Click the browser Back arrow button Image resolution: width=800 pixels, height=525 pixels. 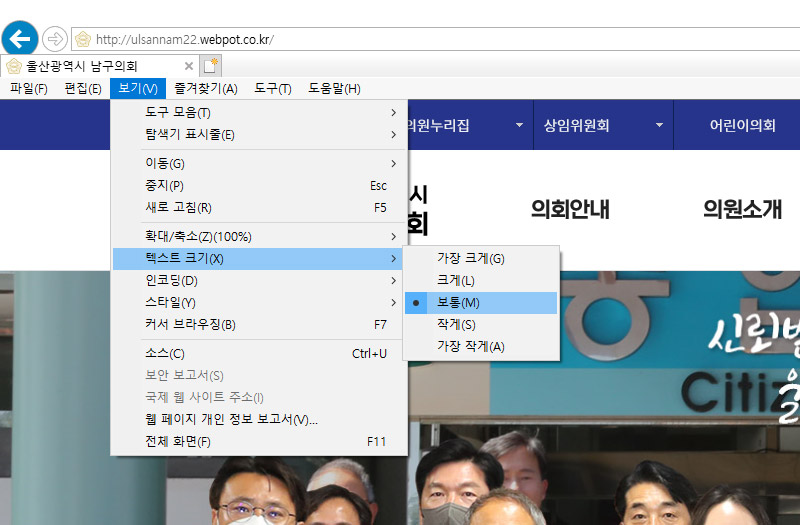coord(20,38)
